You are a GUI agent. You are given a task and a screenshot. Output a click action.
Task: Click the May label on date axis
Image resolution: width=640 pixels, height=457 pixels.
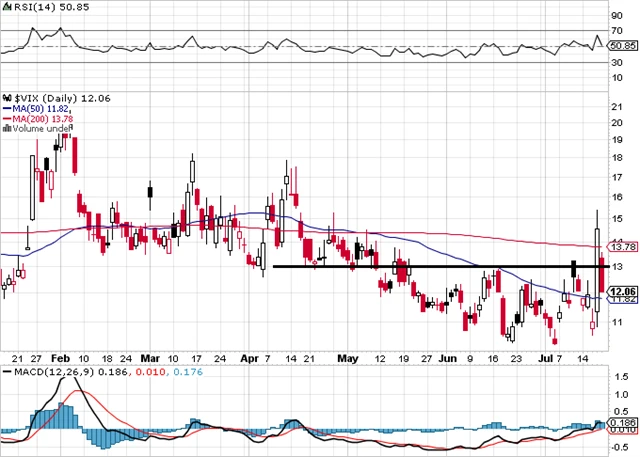coord(347,356)
